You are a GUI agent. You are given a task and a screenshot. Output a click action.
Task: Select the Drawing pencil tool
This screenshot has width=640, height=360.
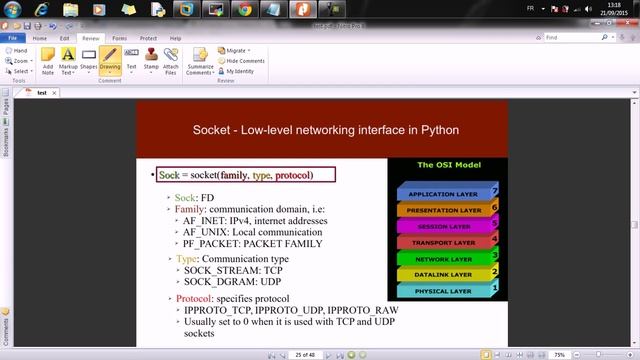tap(110, 61)
